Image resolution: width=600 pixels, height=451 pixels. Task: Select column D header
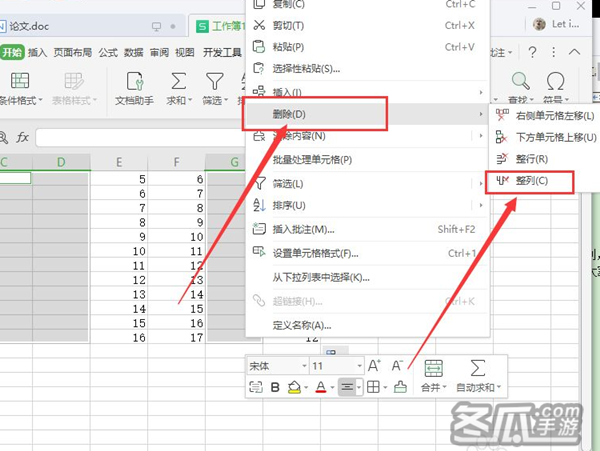click(x=61, y=162)
